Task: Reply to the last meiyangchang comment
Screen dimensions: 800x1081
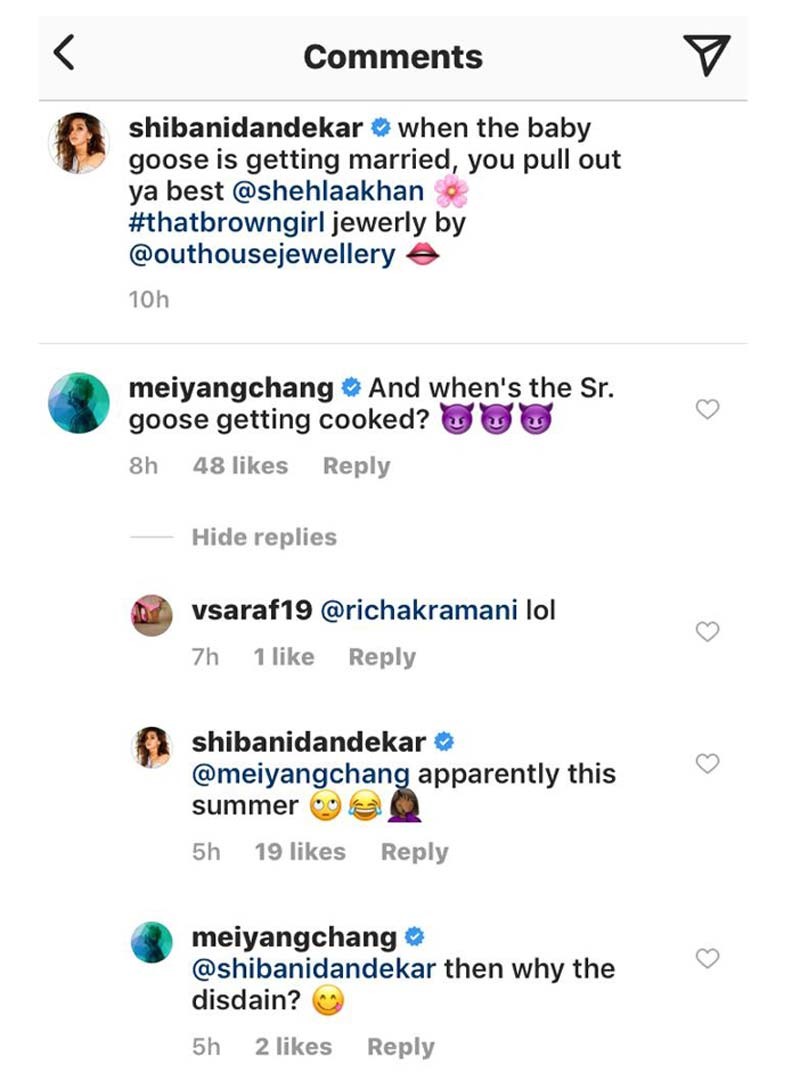Action: coord(400,1047)
